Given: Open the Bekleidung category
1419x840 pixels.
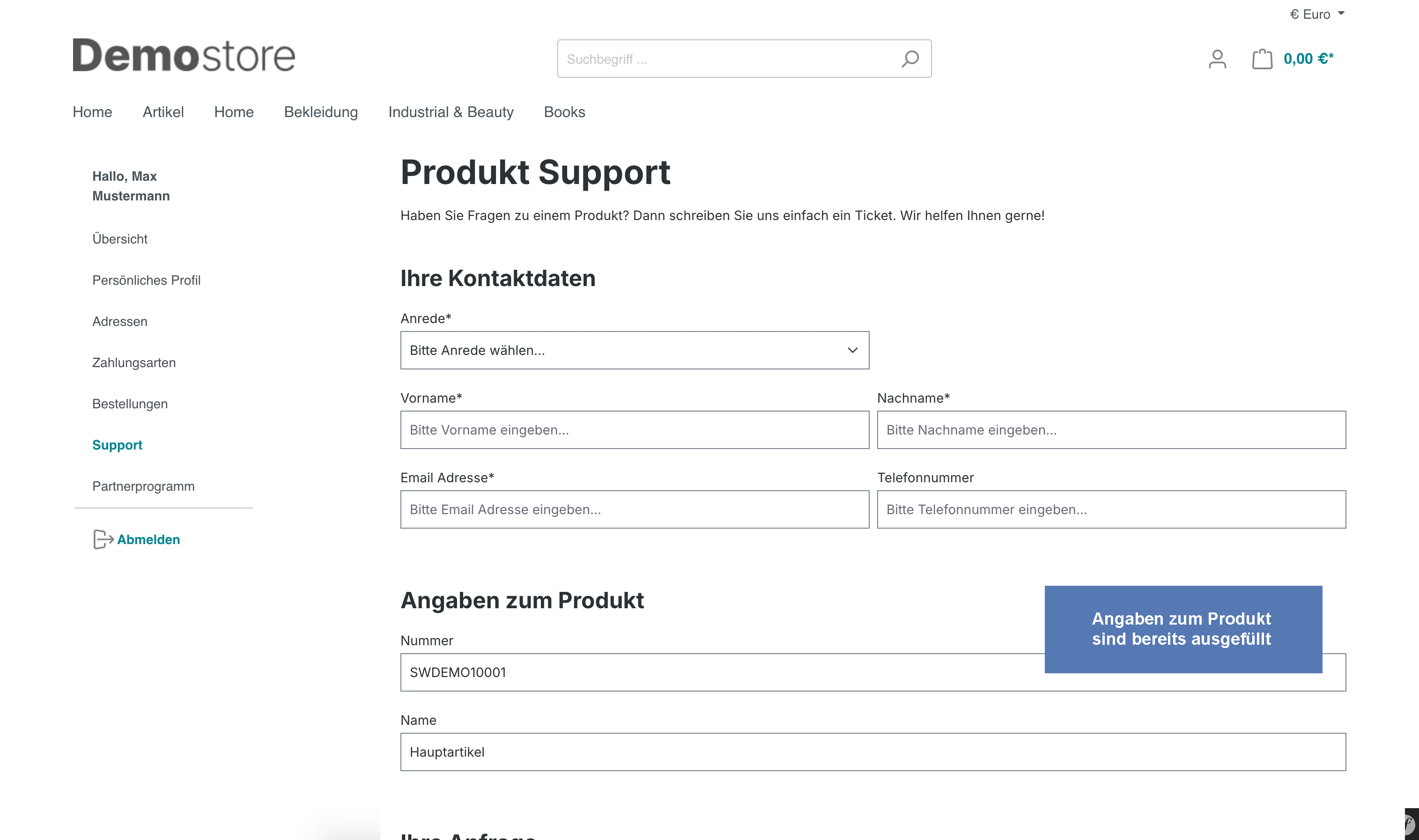Looking at the screenshot, I should pyautogui.click(x=321, y=112).
